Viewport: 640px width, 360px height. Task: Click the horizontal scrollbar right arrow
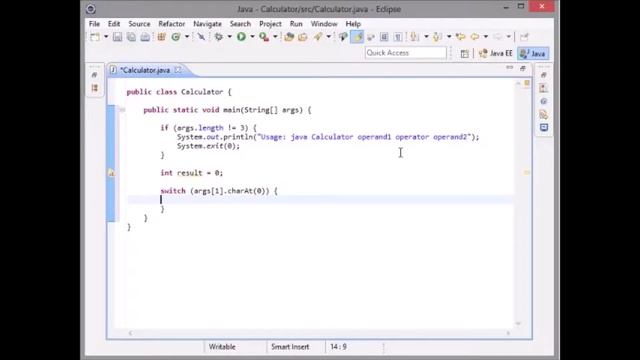[508, 333]
